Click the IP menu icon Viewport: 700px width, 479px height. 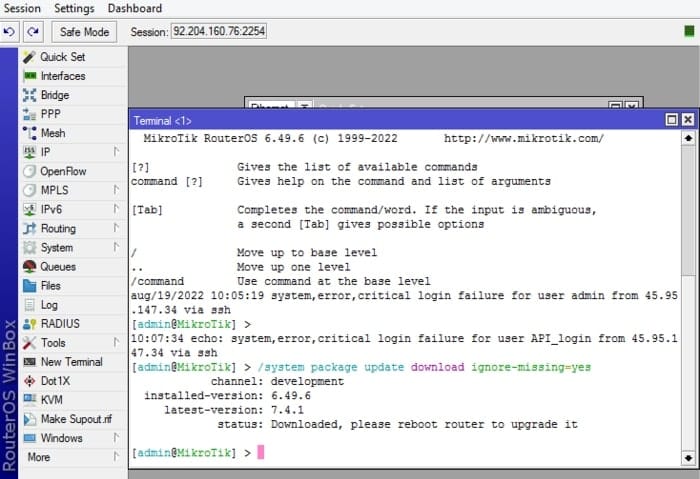[29, 152]
